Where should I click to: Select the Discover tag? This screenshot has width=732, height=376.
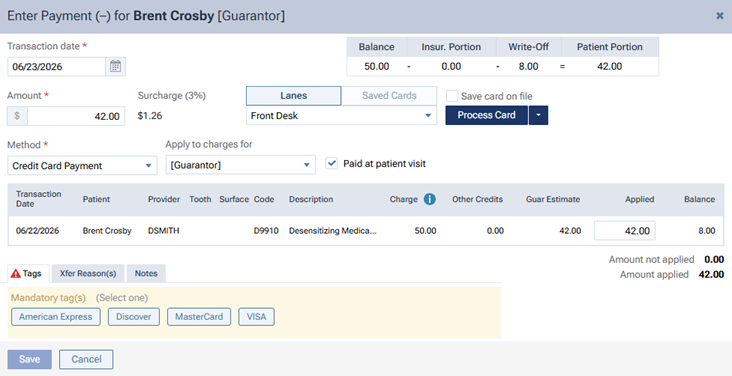[134, 317]
